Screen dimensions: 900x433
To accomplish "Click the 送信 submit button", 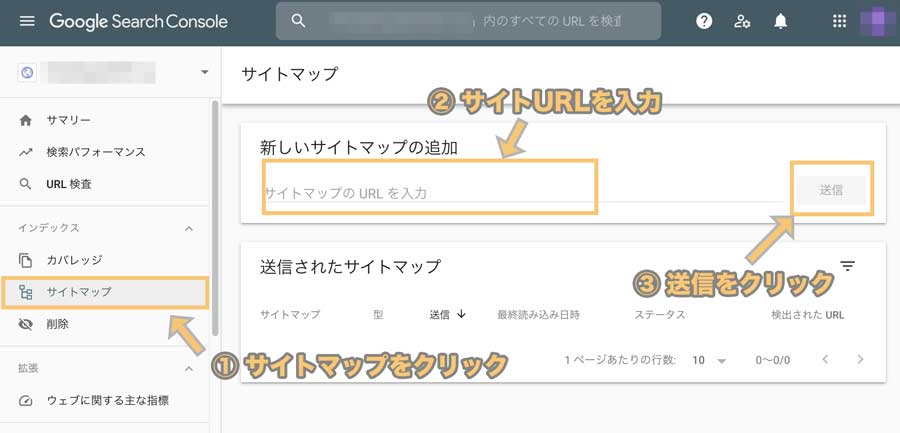I will coord(831,191).
